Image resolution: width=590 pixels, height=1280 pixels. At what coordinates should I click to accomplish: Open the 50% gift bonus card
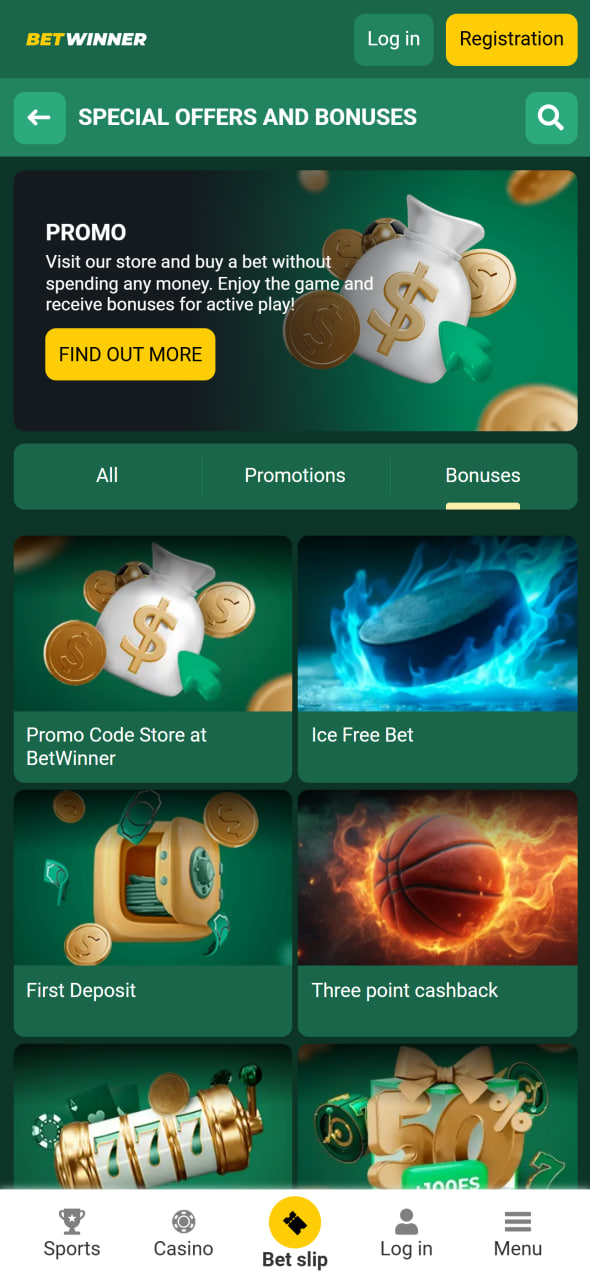(438, 1116)
